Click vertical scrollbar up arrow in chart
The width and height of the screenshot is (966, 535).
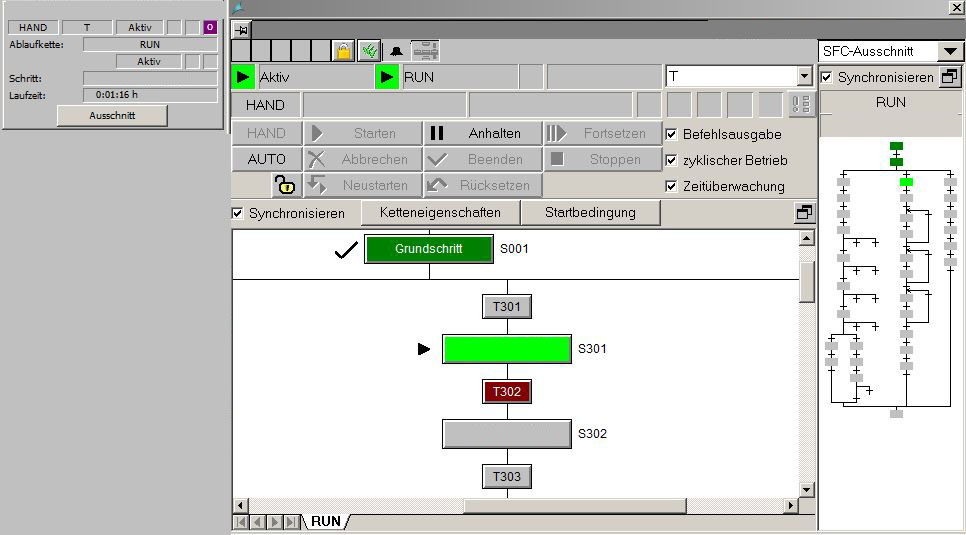(806, 239)
